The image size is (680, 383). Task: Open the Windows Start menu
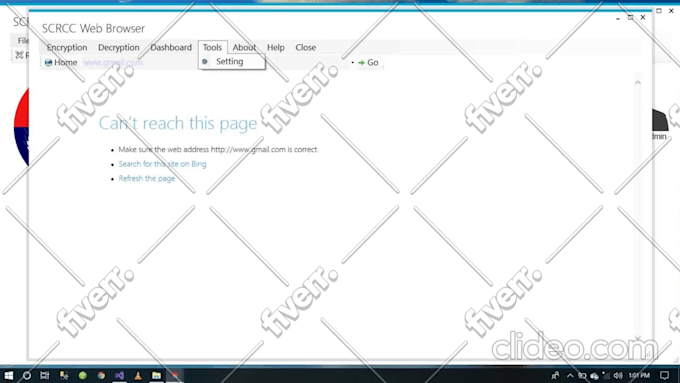click(8, 375)
